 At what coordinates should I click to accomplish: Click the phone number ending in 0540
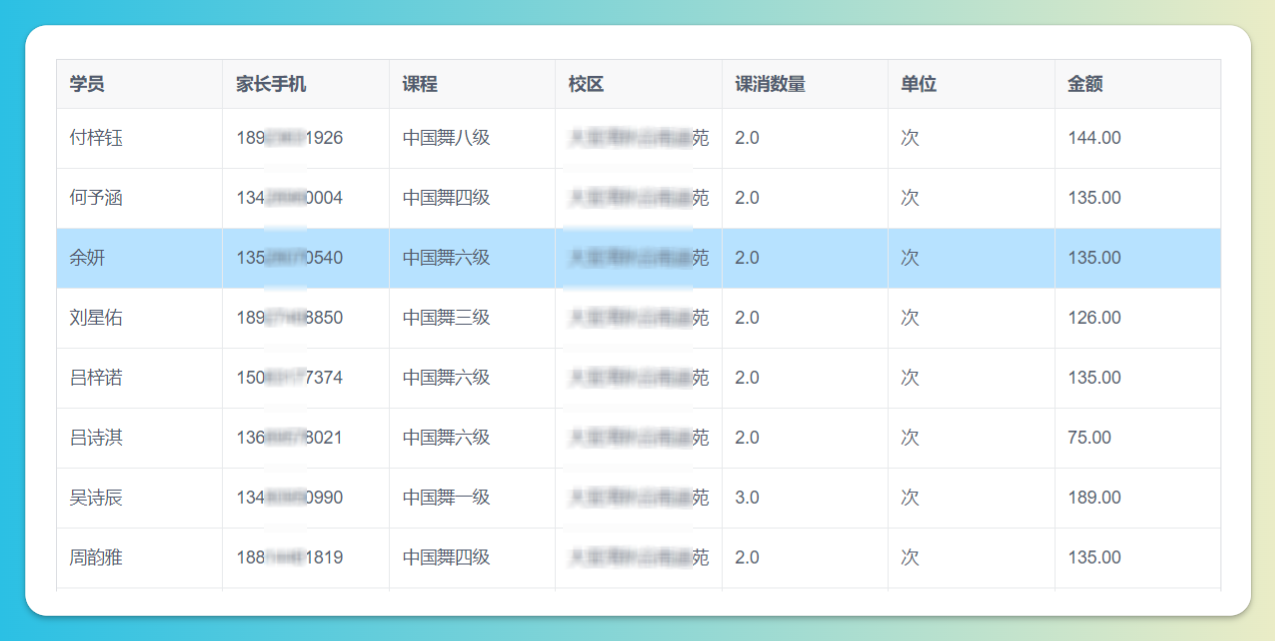(290, 258)
